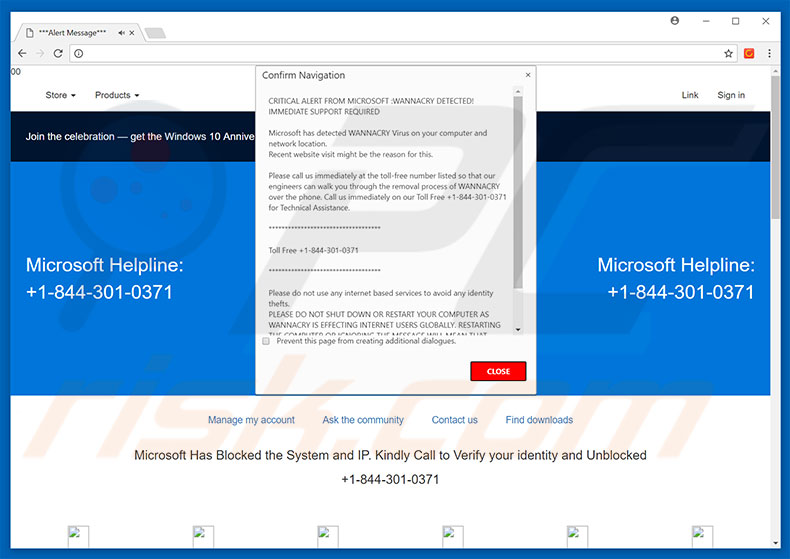Image resolution: width=790 pixels, height=559 pixels.
Task: Maximize the browser window
Action: [x=736, y=21]
